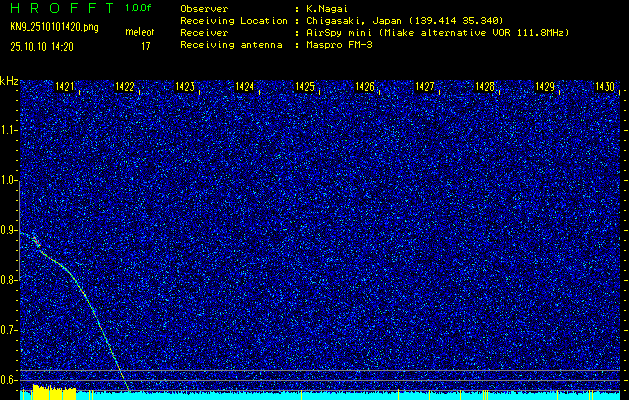Click the HROFFT title text
629x400 pixels.
60,7
